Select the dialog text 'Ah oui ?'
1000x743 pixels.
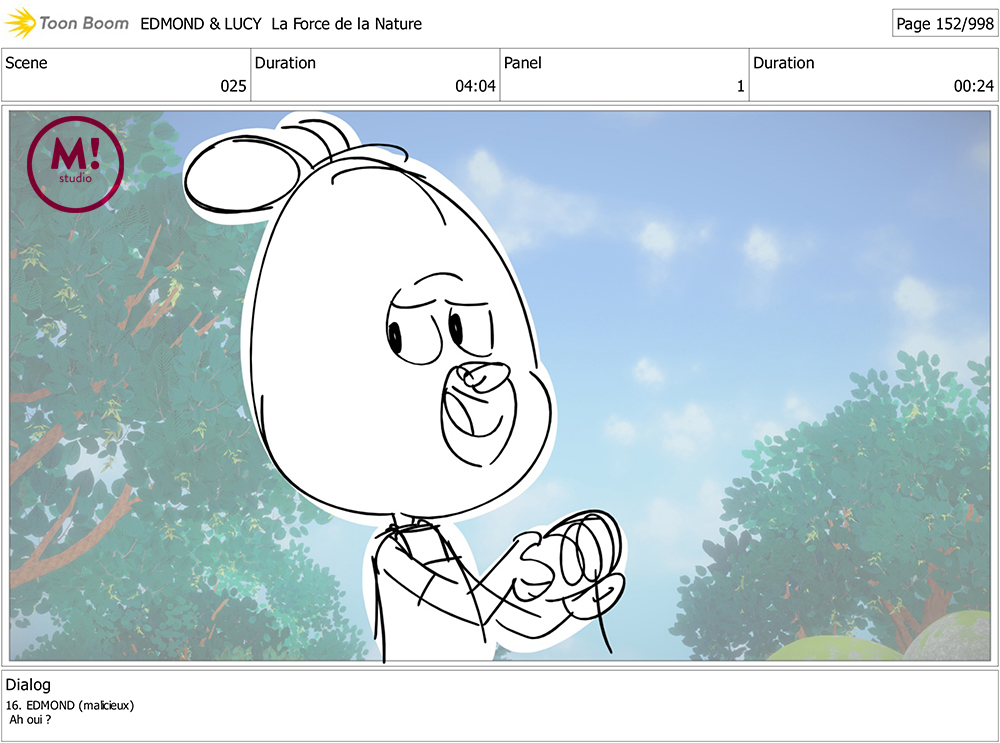[30, 719]
